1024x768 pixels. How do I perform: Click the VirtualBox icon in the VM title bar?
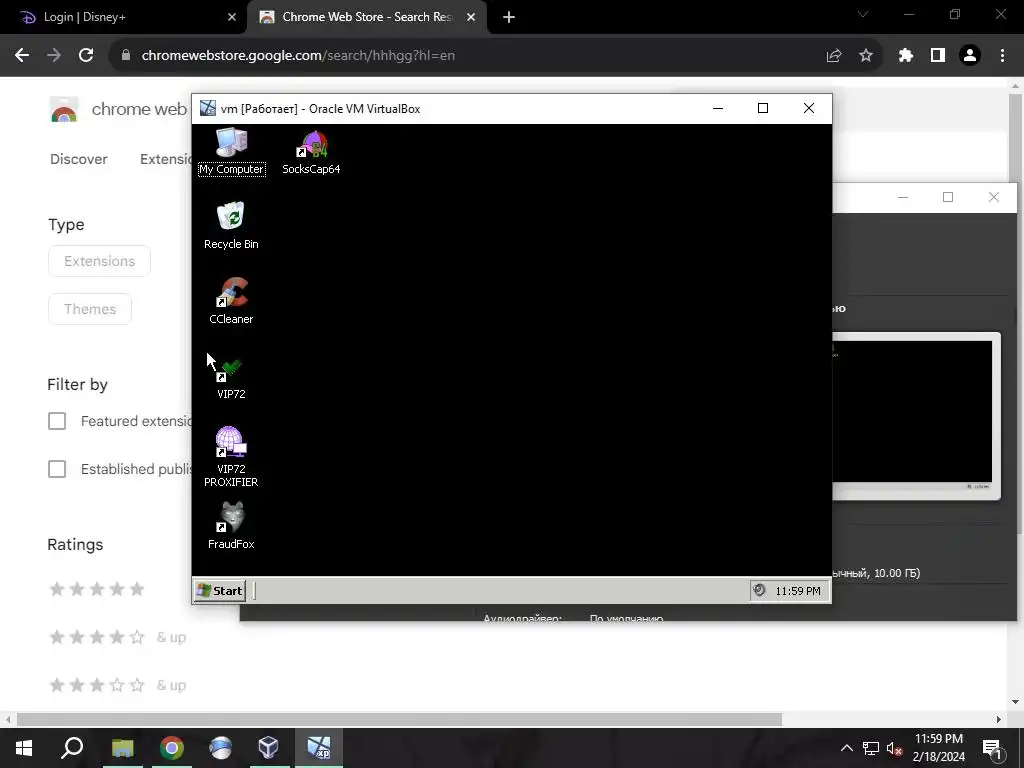(208, 108)
